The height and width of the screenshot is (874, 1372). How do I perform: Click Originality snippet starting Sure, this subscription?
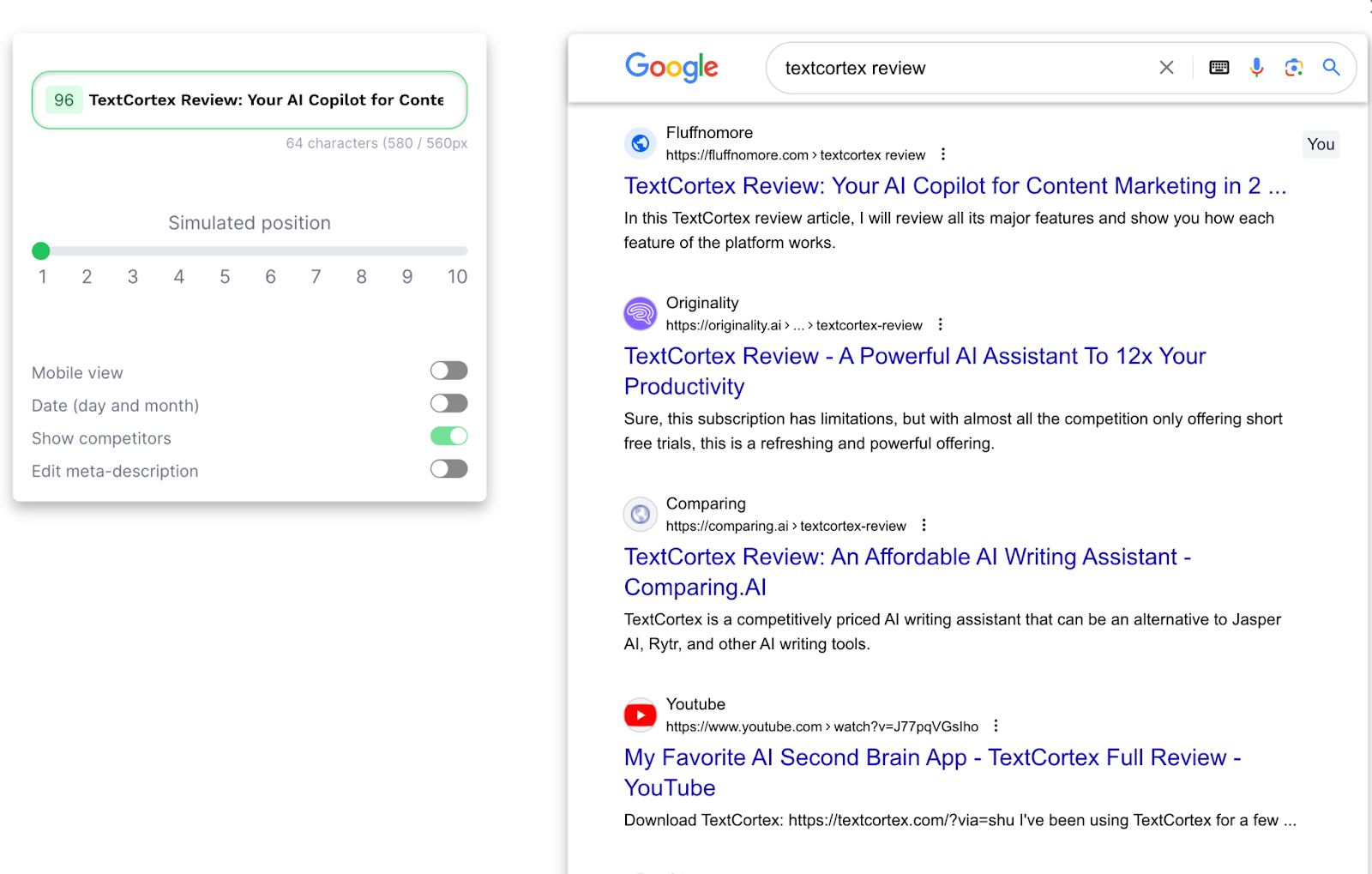[954, 431]
